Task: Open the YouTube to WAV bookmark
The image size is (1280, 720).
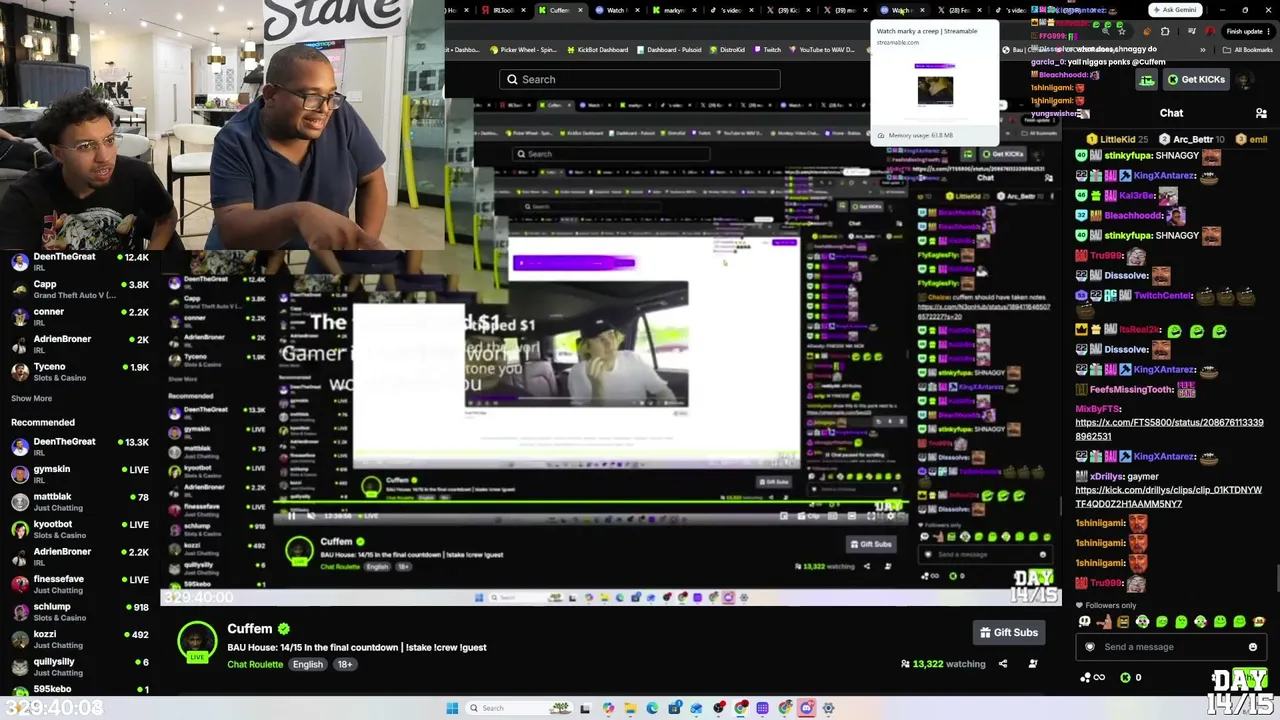Action: coord(821,49)
